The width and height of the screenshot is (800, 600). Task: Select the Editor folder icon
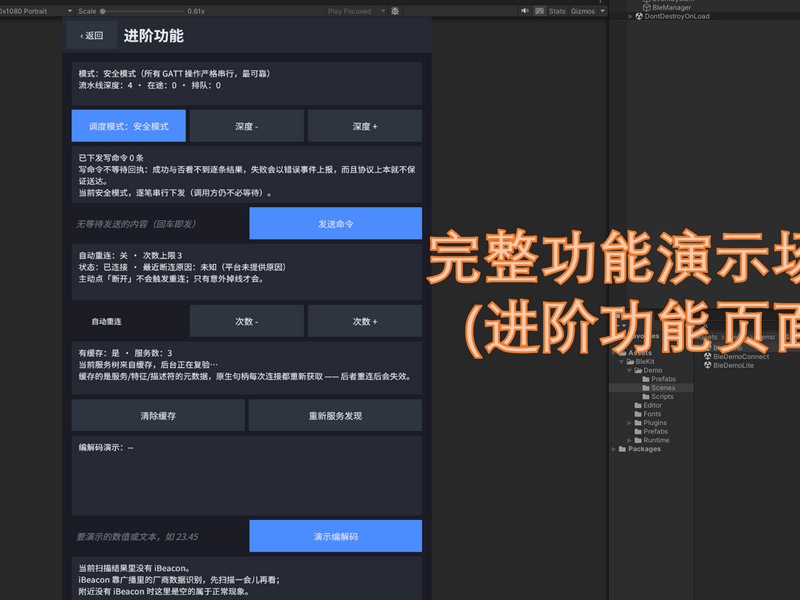point(638,405)
